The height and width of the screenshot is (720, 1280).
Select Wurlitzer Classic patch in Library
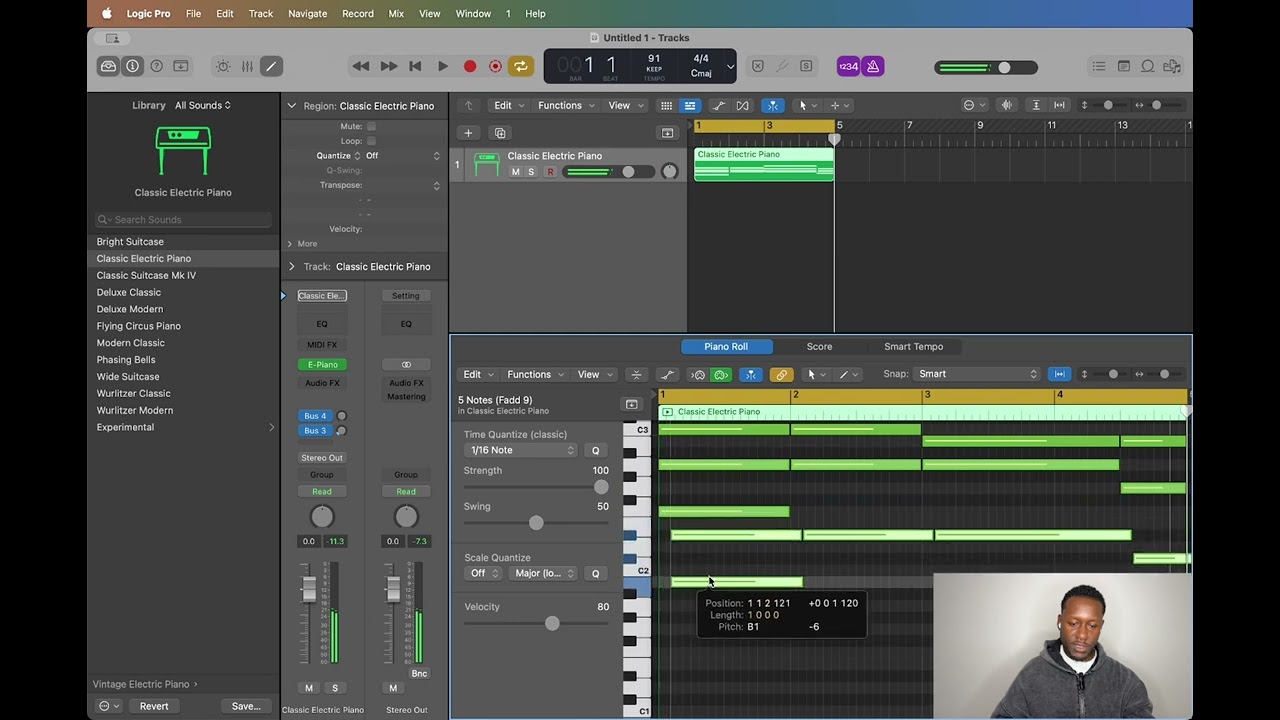point(134,393)
